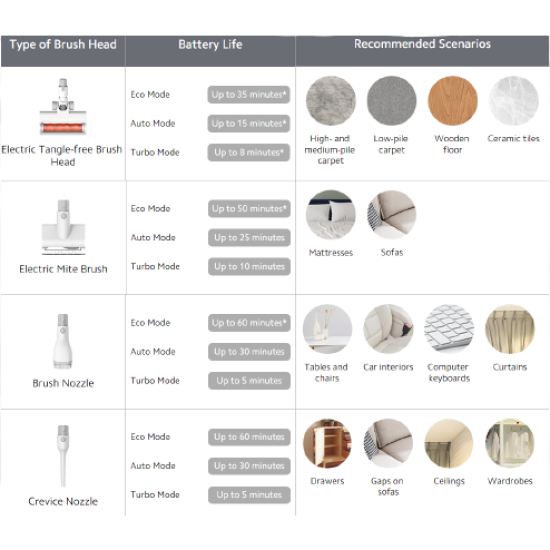550x550 pixels.
Task: Select the ceramic tiles circle image
Action: 514,101
